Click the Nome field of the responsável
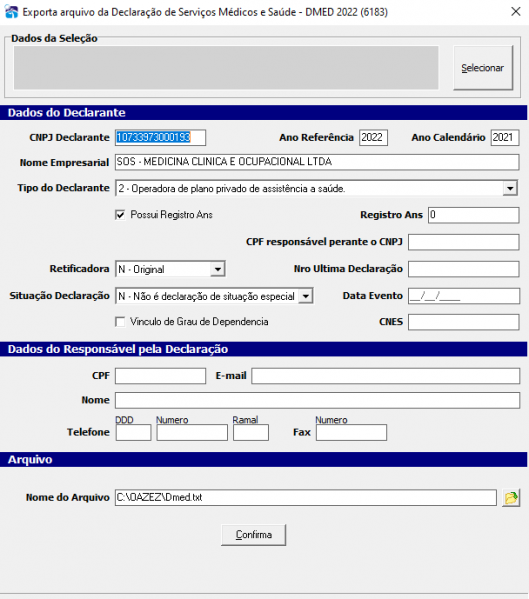529x599 pixels. pyautogui.click(x=317, y=400)
